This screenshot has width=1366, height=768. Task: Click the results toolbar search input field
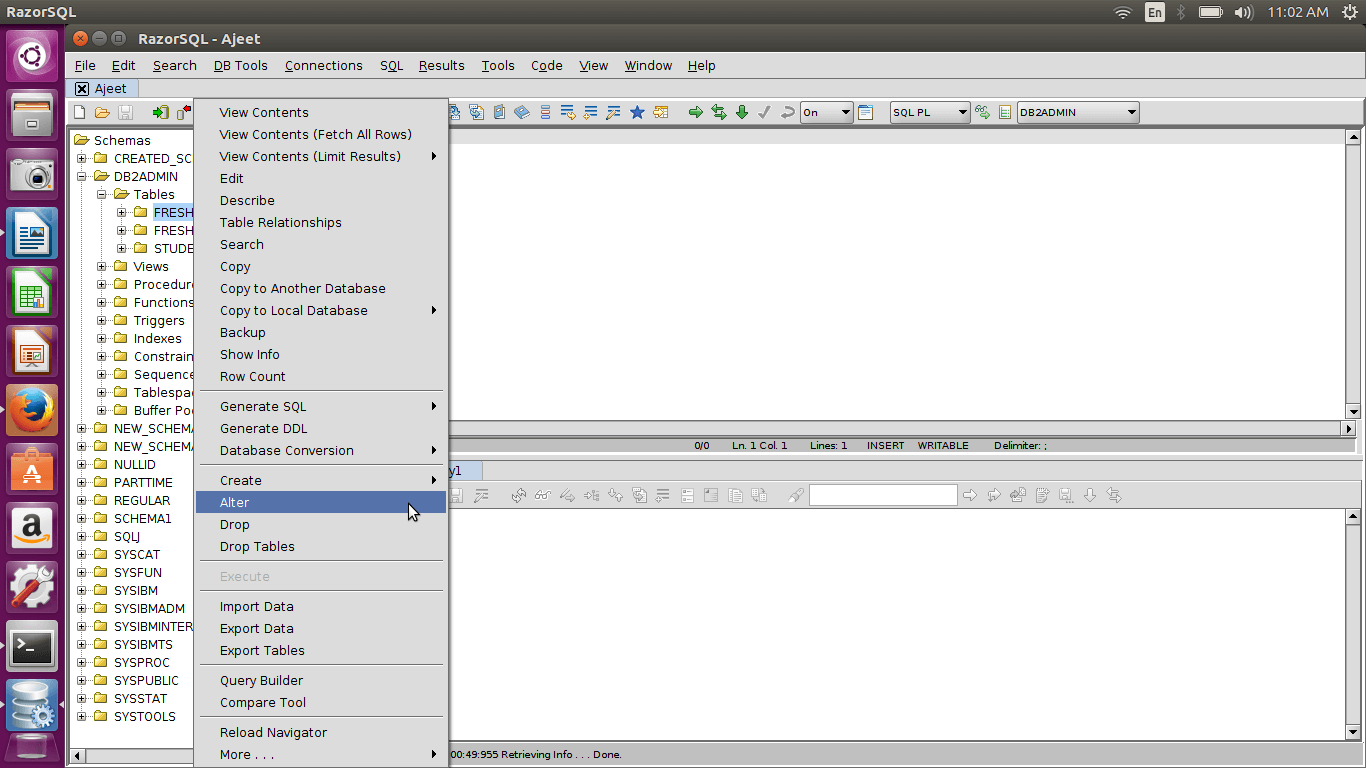click(883, 496)
